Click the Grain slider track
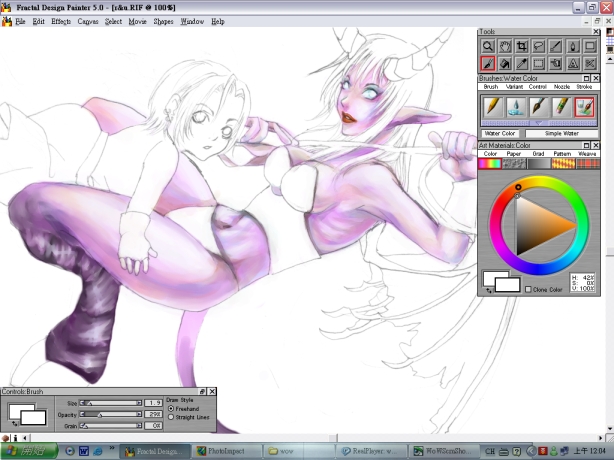The width and height of the screenshot is (614, 460). coord(111,426)
